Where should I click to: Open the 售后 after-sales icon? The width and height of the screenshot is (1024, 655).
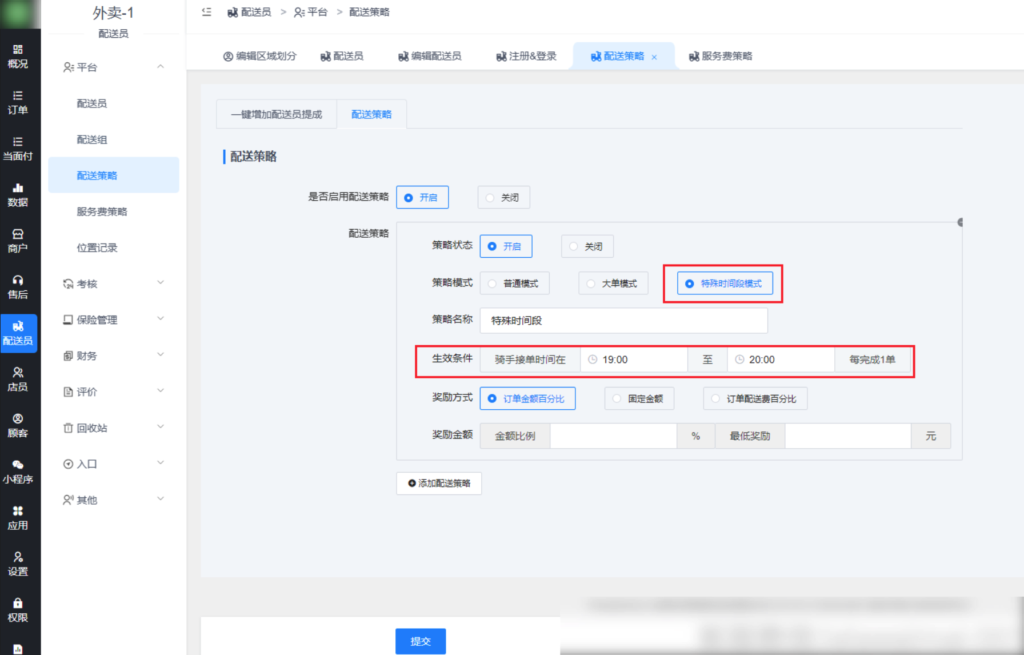17,285
